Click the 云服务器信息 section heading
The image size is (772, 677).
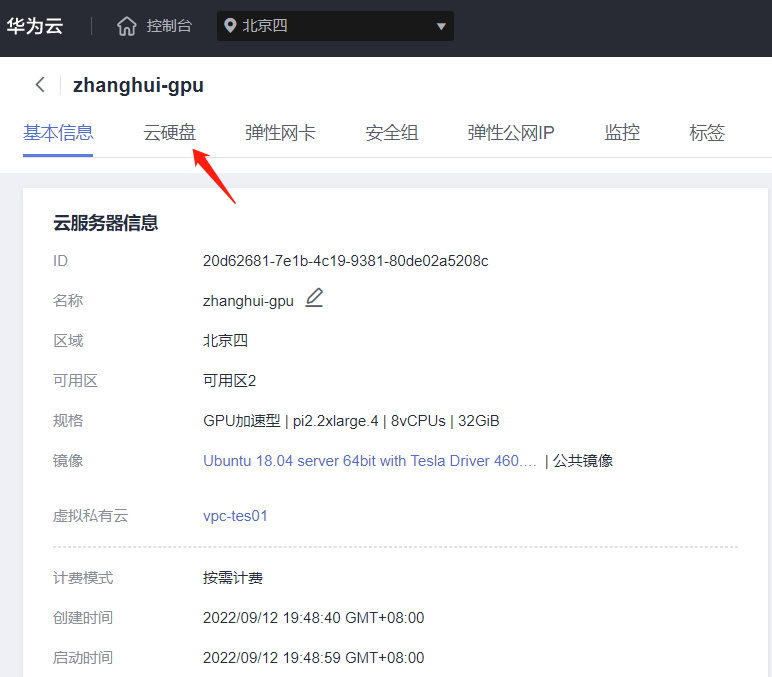pos(105,223)
